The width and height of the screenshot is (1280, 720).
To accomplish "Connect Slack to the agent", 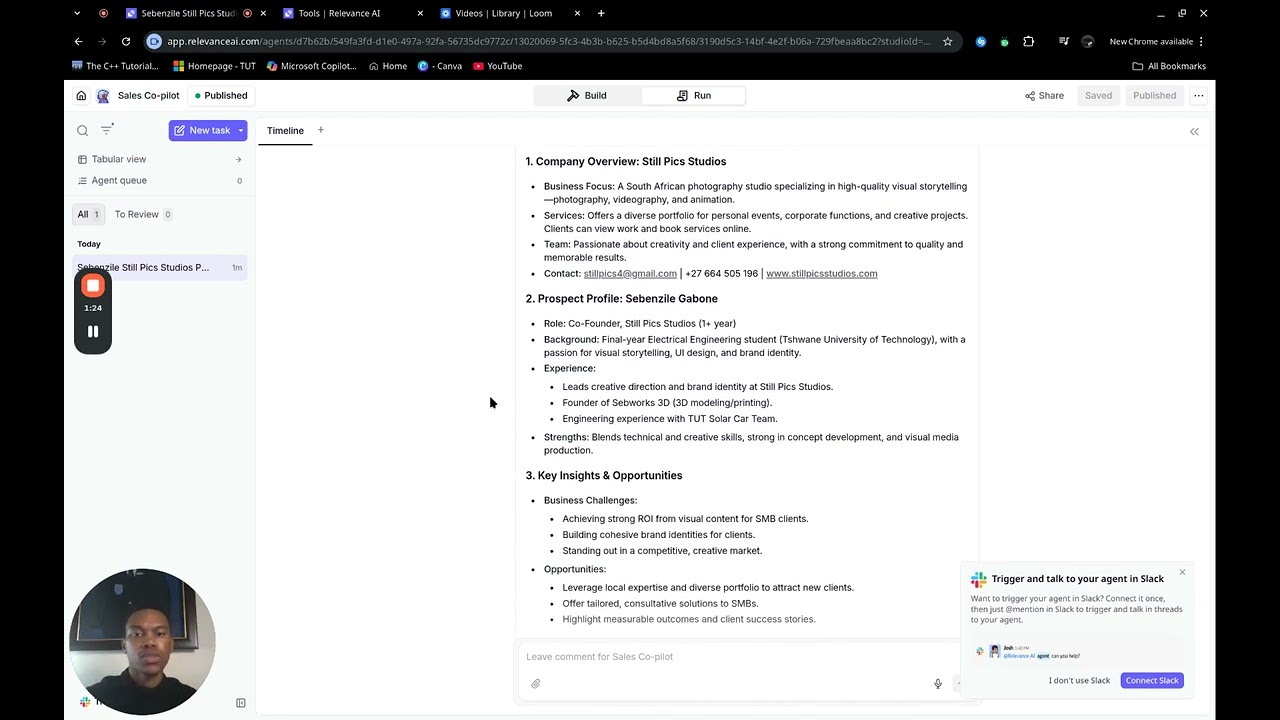I will coord(1152,681).
